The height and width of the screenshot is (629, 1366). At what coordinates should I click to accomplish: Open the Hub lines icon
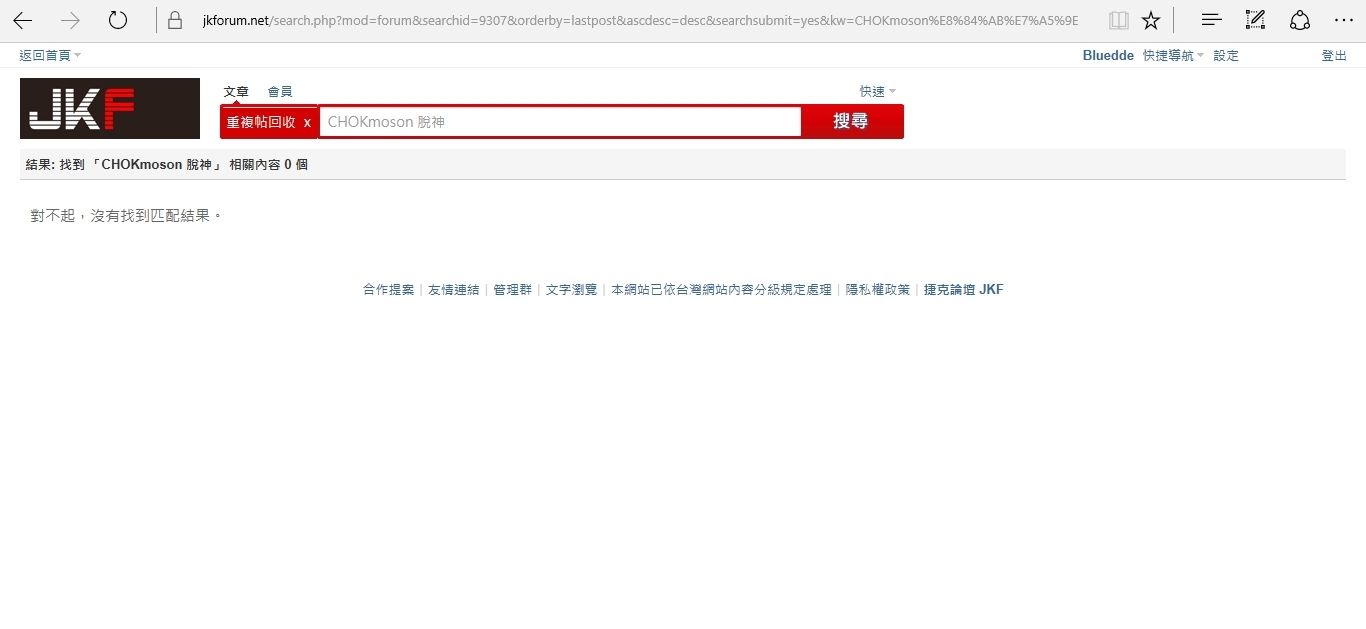pyautogui.click(x=1211, y=20)
